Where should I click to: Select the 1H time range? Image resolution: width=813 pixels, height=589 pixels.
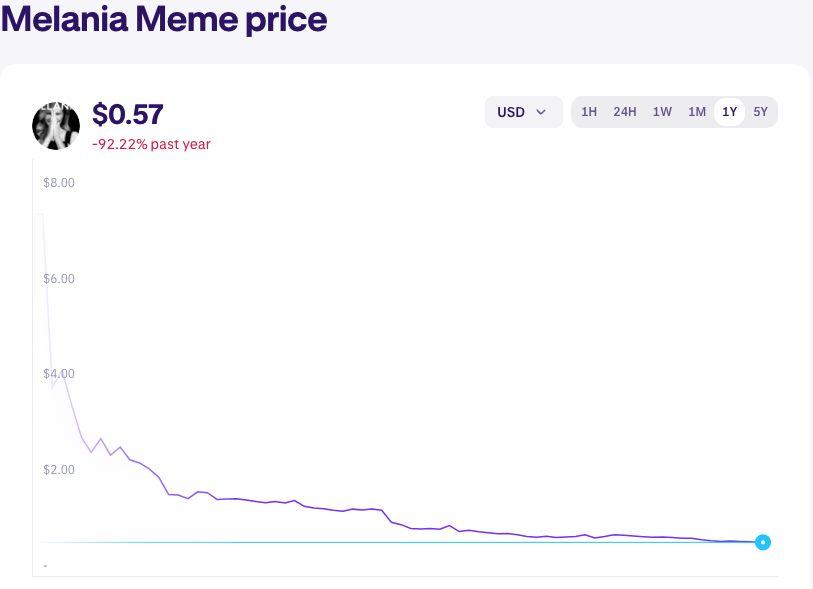pos(589,112)
